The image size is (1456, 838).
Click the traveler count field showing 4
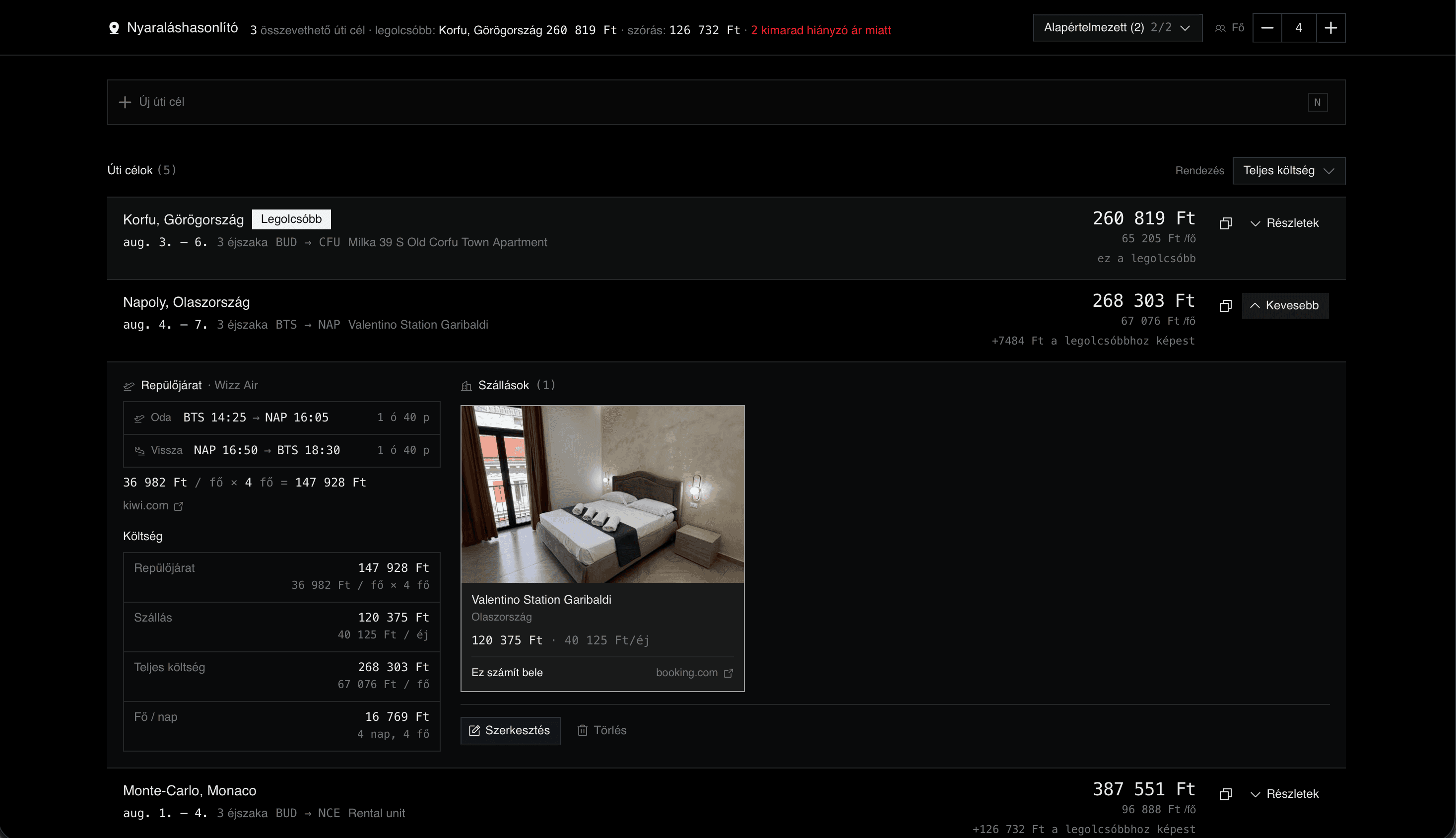click(1299, 28)
